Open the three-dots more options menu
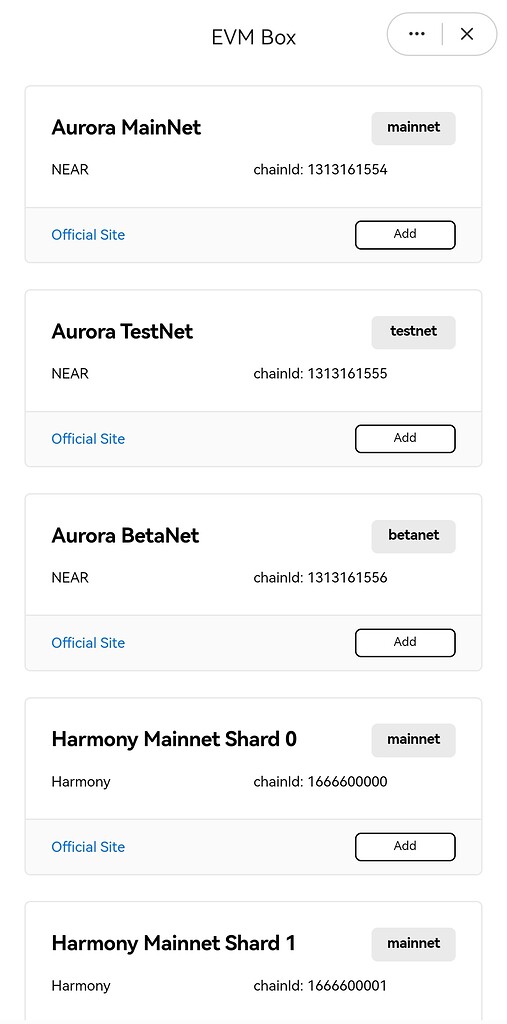The height and width of the screenshot is (1024, 507). coord(416,34)
